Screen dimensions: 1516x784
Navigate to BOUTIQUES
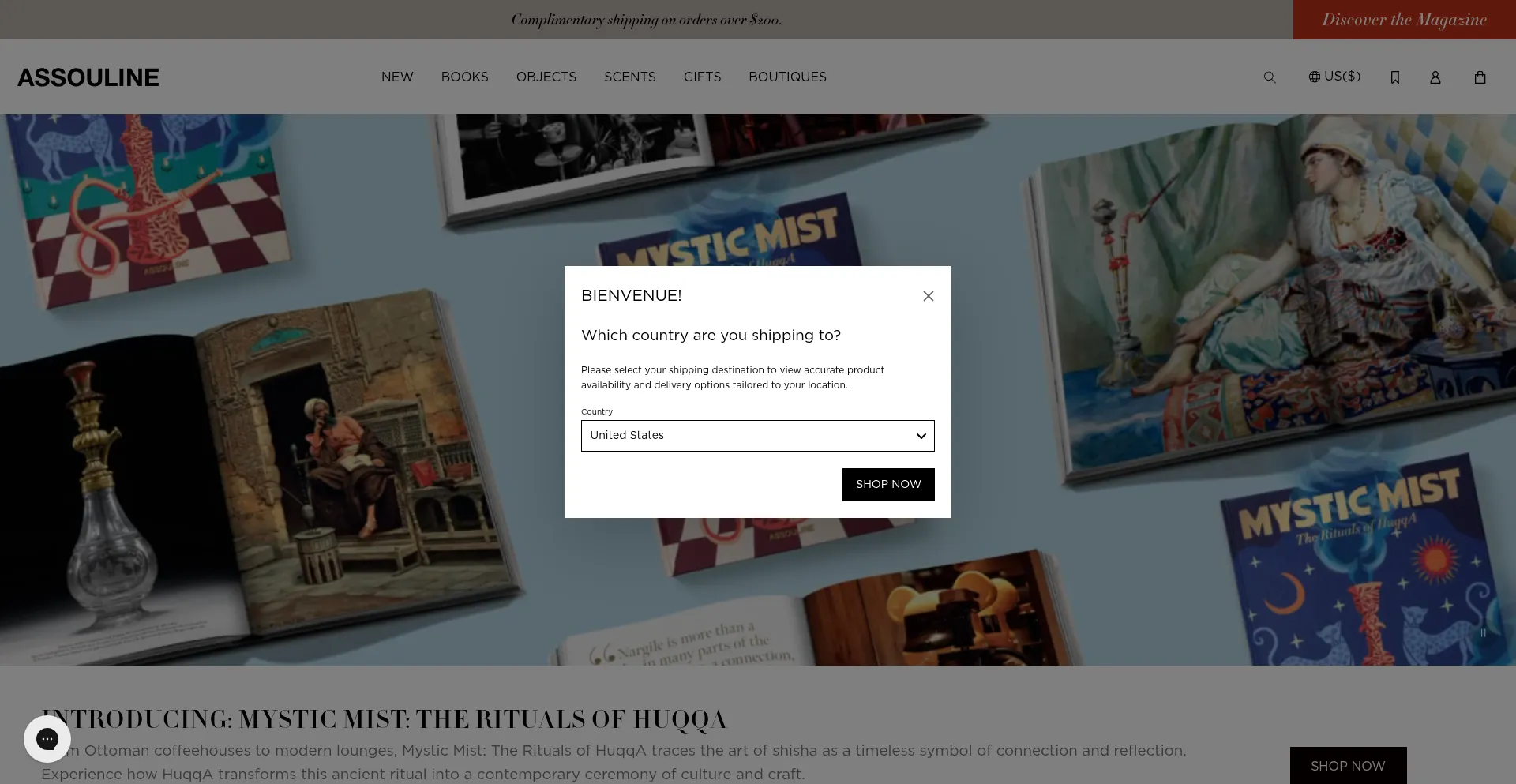pos(787,77)
